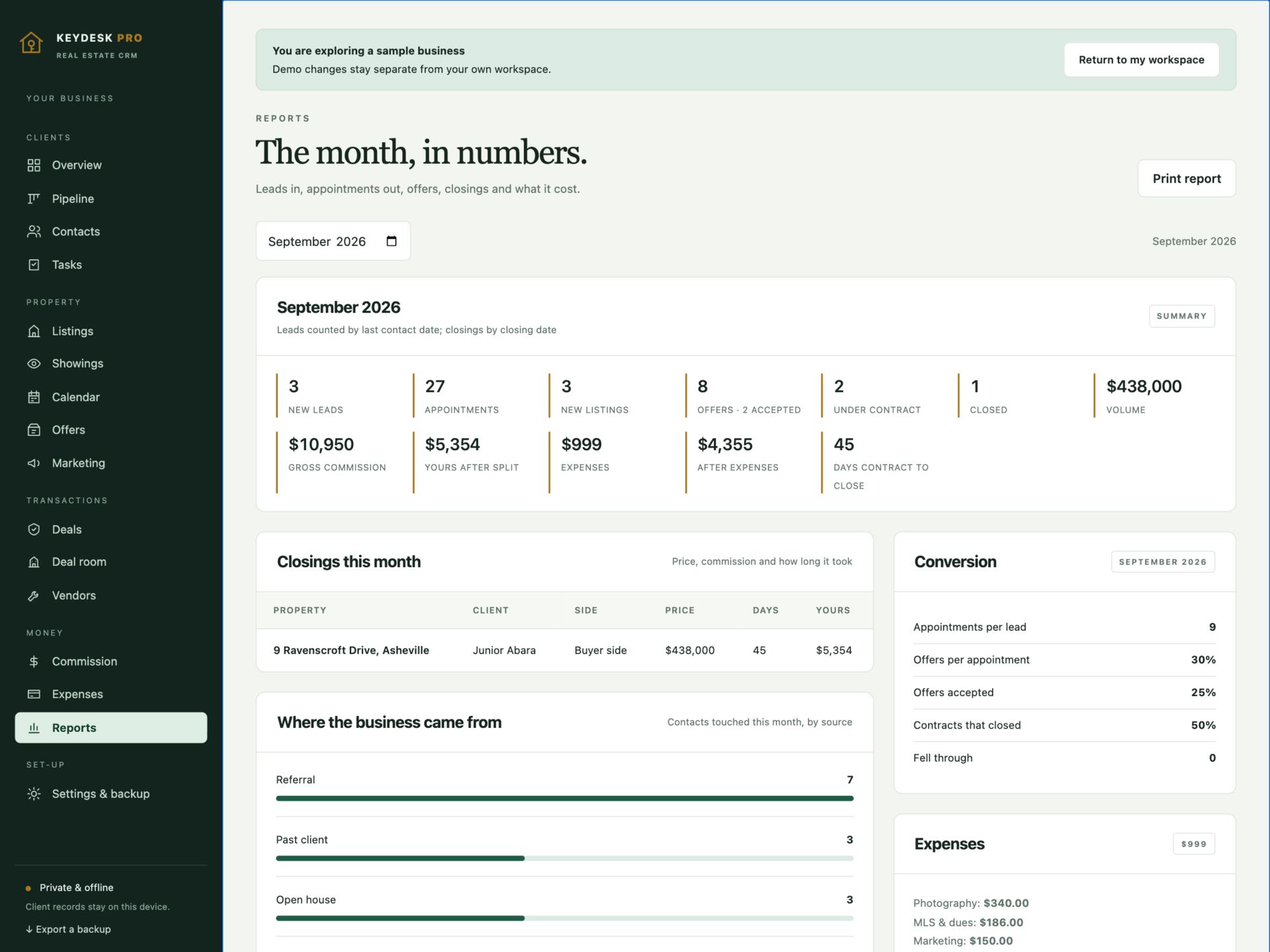The image size is (1270, 952).
Task: Click the Summary badge on September card
Action: 1181,316
